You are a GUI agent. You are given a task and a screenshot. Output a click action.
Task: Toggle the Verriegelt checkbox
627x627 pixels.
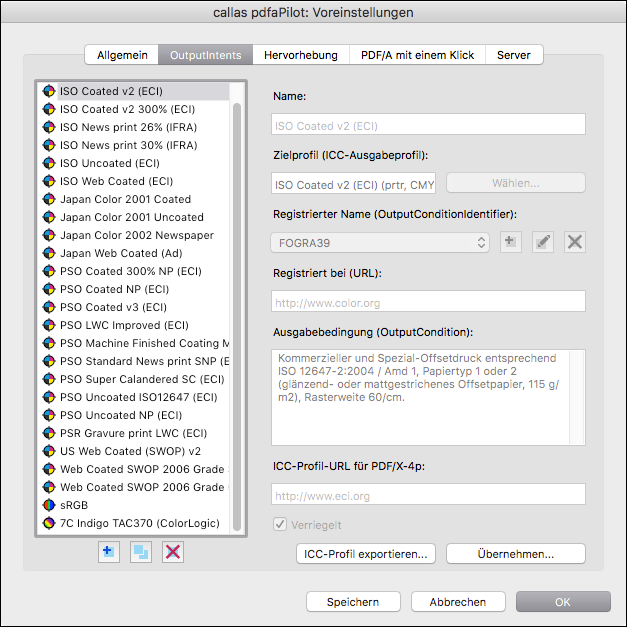click(280, 524)
